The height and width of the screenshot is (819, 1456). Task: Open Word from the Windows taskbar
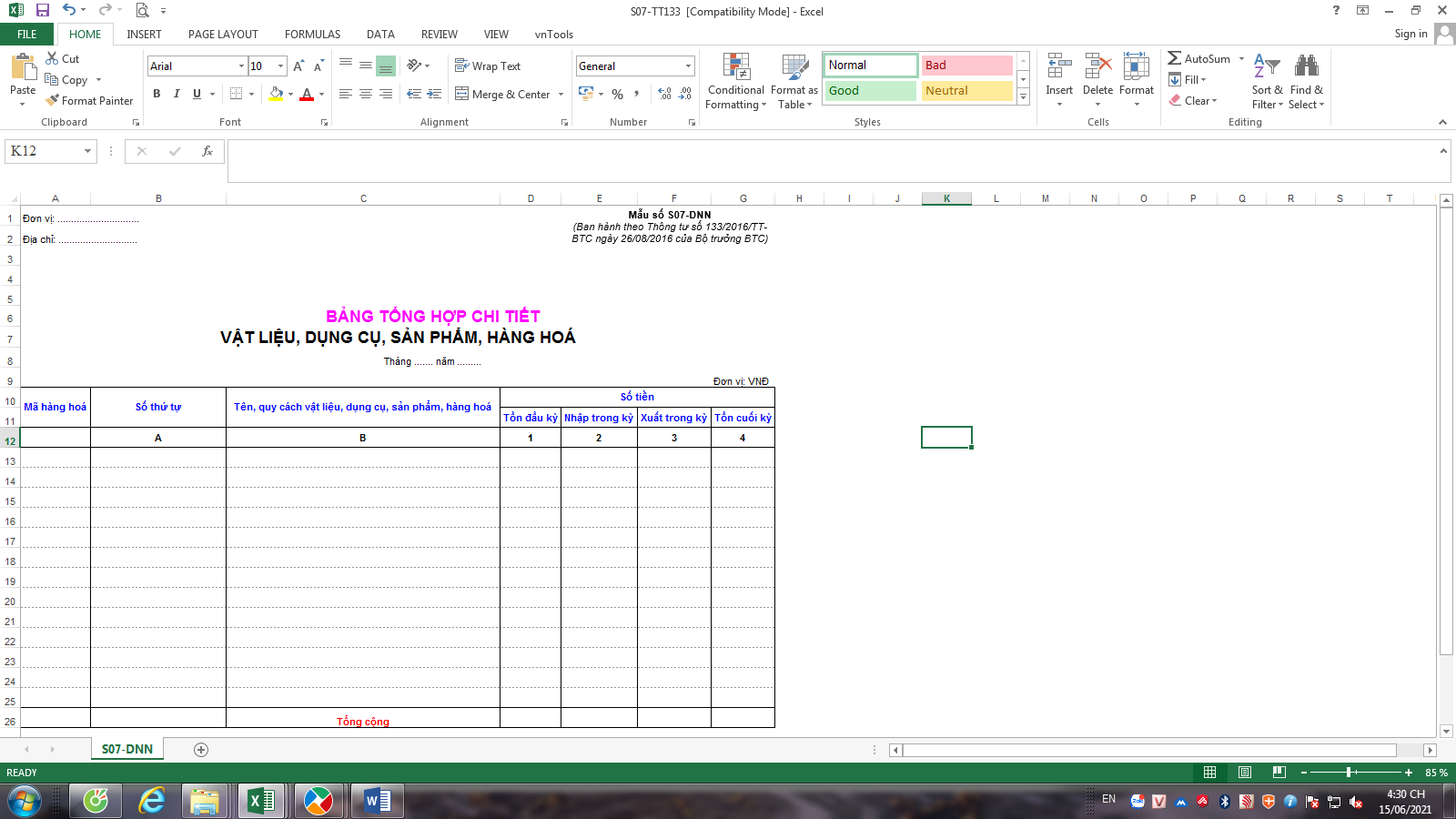click(377, 801)
